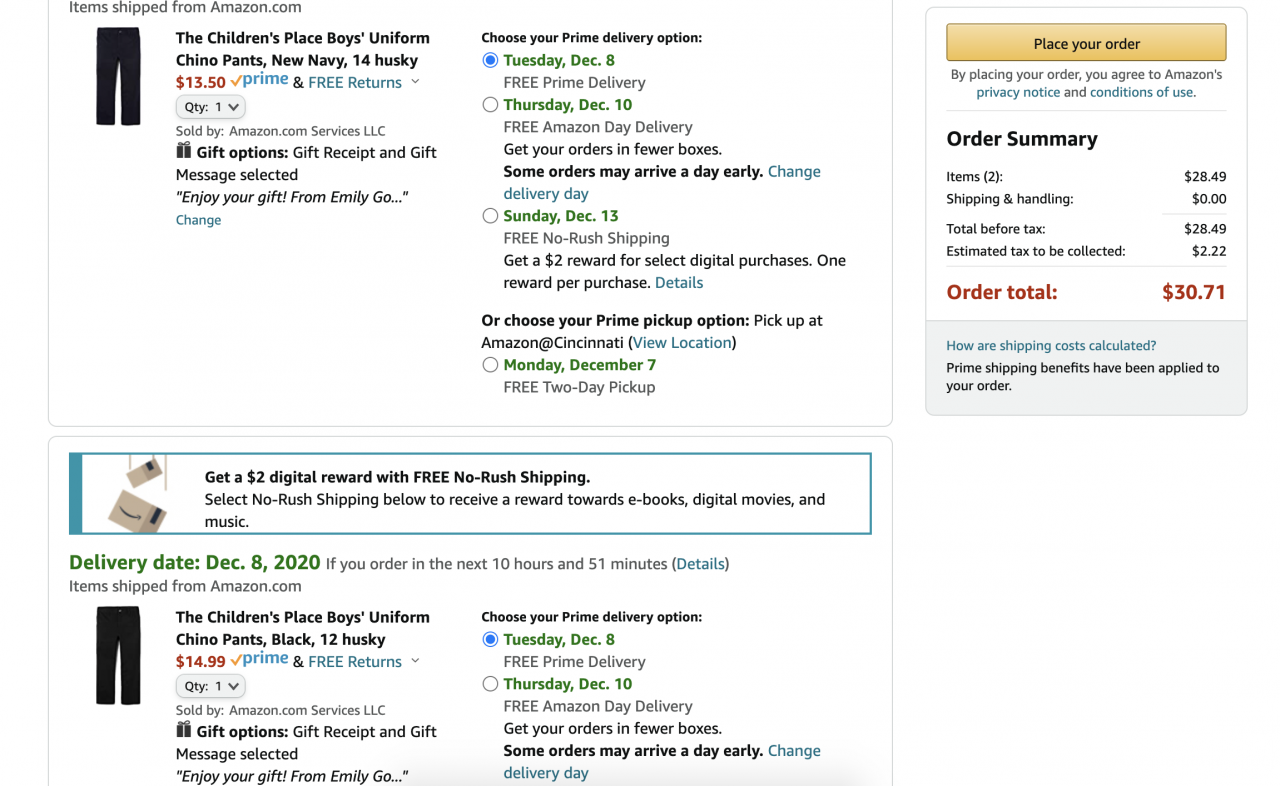
Task: Open the Qty dropdown for navy chino pants
Action: 211,107
